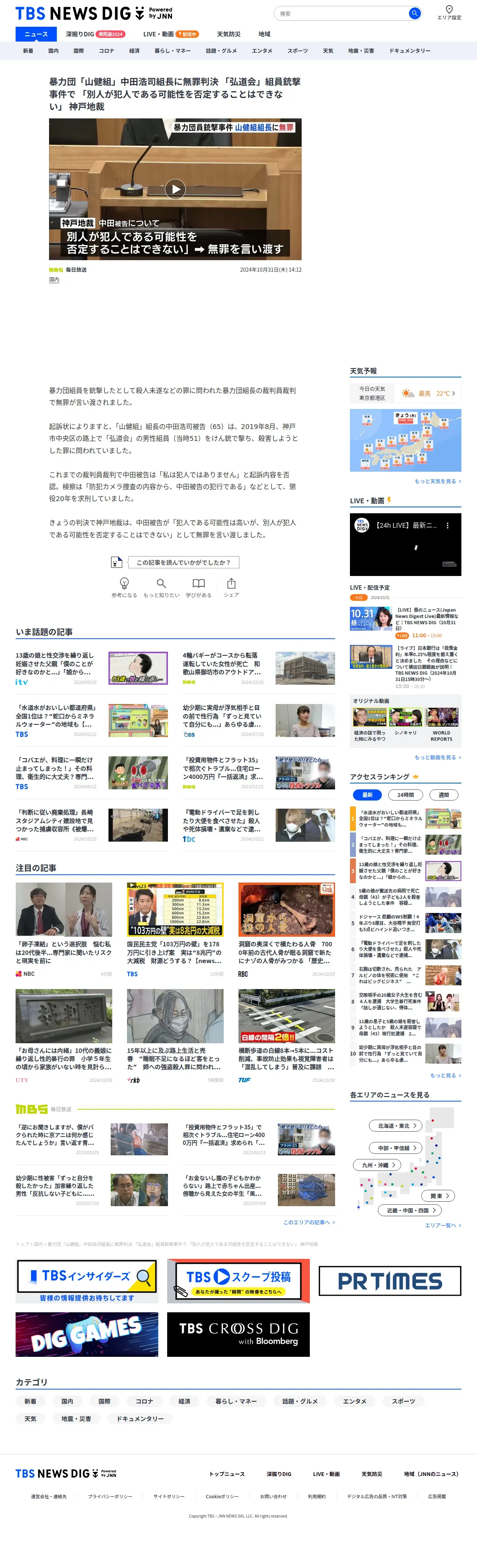Open the 24h LIVE video player
477x1568 pixels.
point(405,544)
